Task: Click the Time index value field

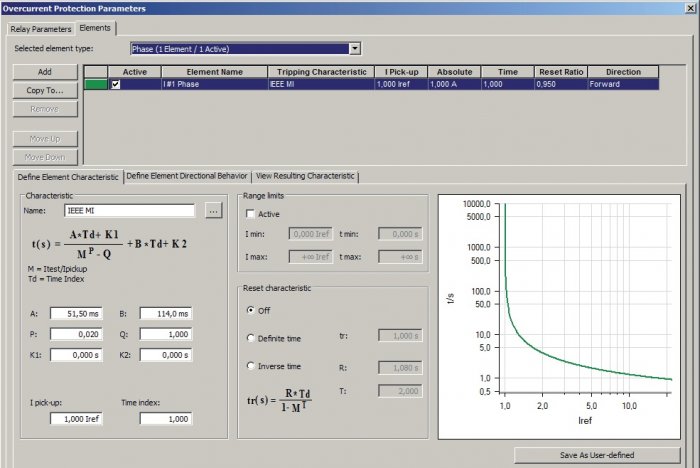Action: (x=166, y=419)
